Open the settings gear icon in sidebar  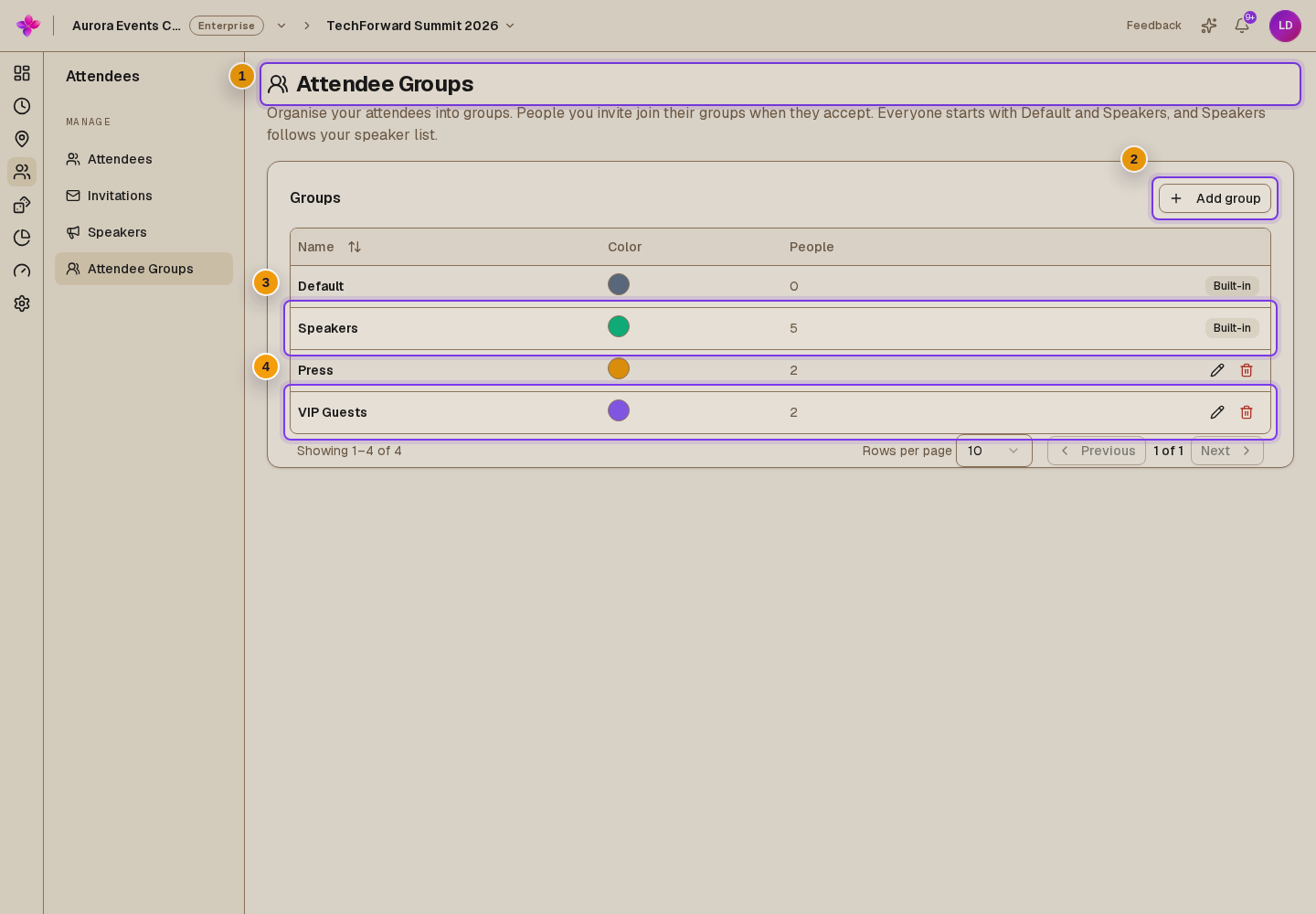(x=22, y=303)
